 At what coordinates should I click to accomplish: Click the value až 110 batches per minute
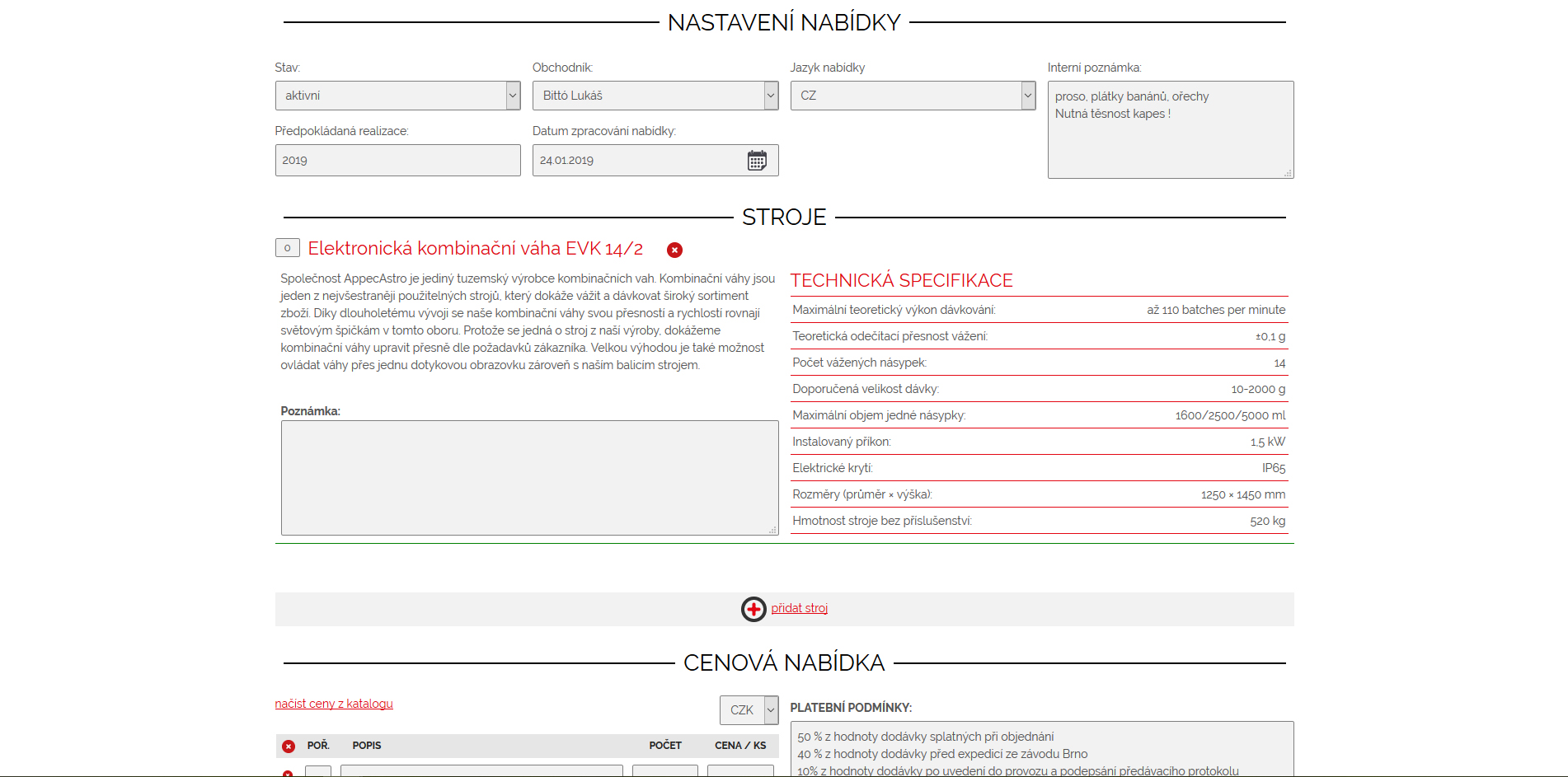click(x=1216, y=310)
